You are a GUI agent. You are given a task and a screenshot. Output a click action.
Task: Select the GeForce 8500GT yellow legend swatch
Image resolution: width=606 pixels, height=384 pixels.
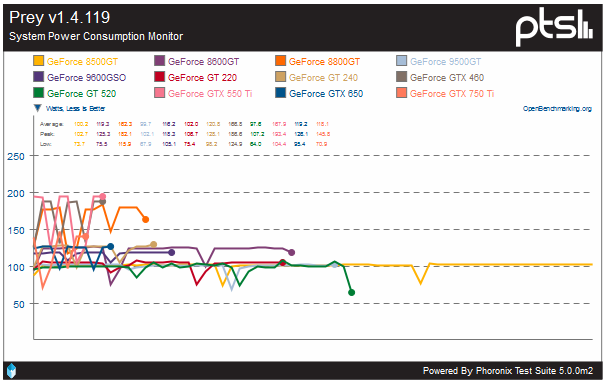(x=38, y=61)
